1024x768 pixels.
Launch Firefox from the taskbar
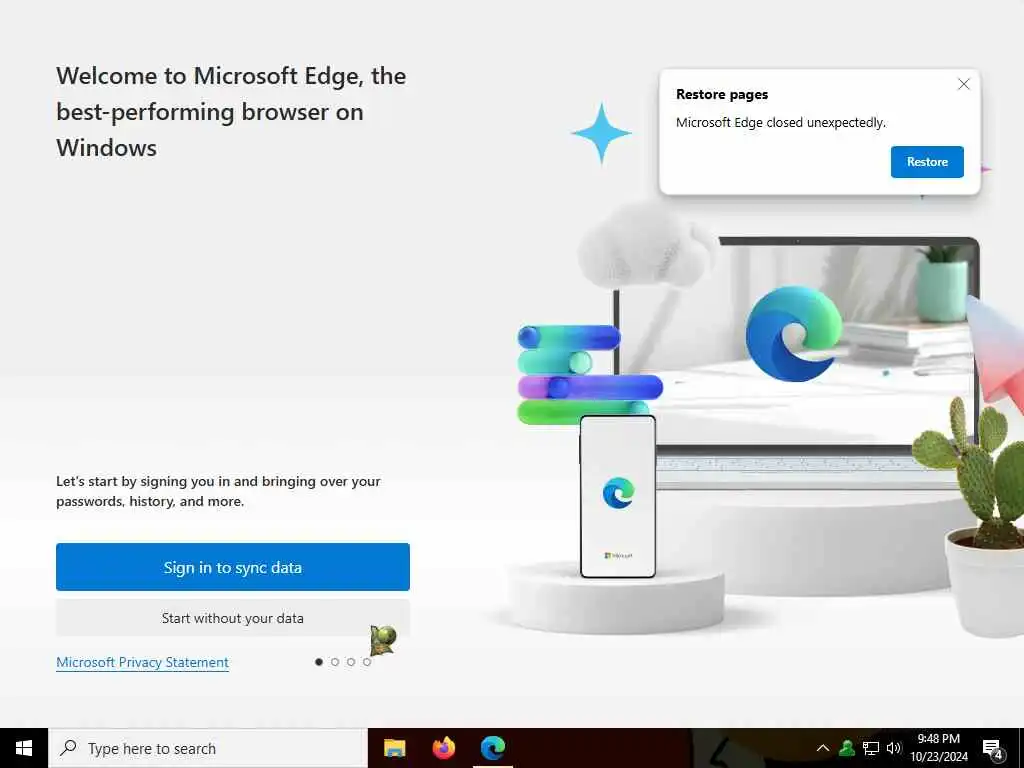pos(443,748)
